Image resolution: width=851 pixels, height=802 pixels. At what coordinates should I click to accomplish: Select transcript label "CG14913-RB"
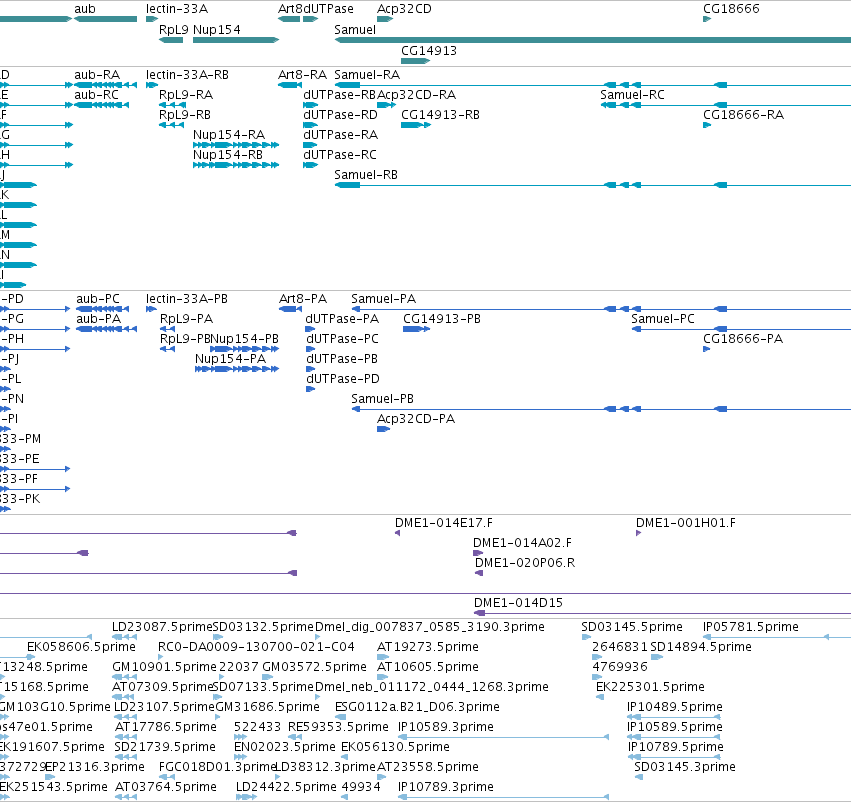tap(440, 114)
